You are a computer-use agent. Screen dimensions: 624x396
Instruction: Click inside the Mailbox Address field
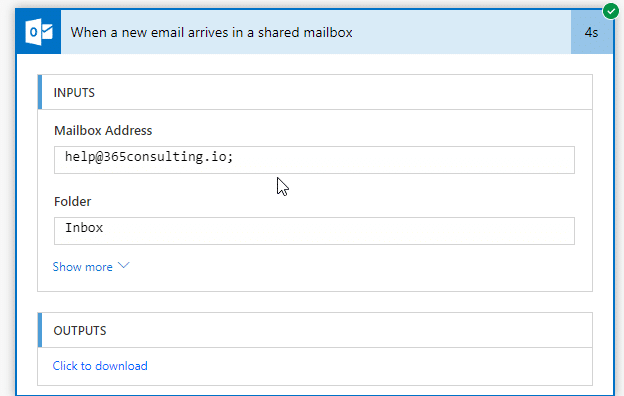pyautogui.click(x=314, y=160)
